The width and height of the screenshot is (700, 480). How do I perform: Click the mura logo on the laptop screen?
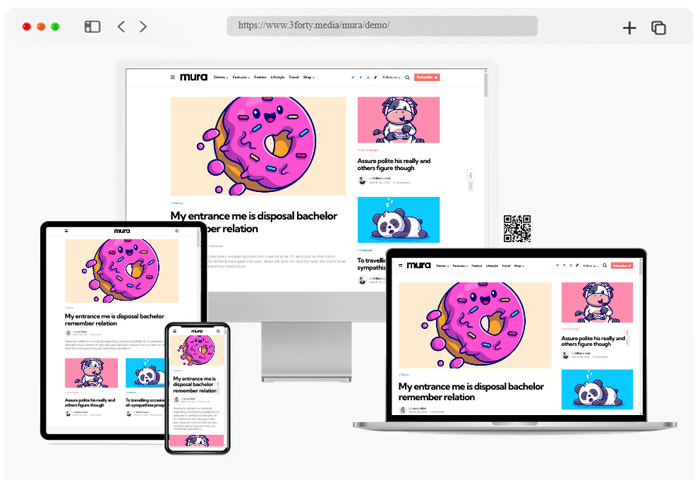(x=419, y=265)
